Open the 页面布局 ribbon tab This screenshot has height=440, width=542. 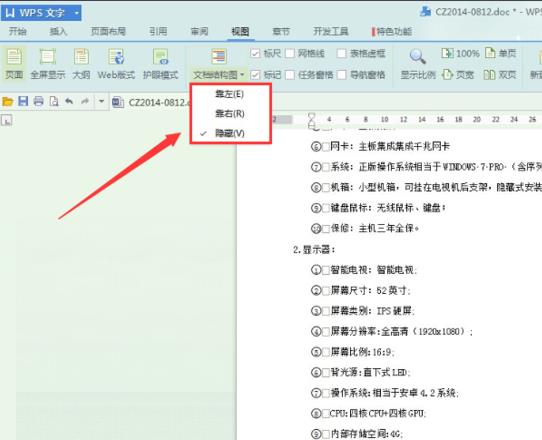coord(108,31)
